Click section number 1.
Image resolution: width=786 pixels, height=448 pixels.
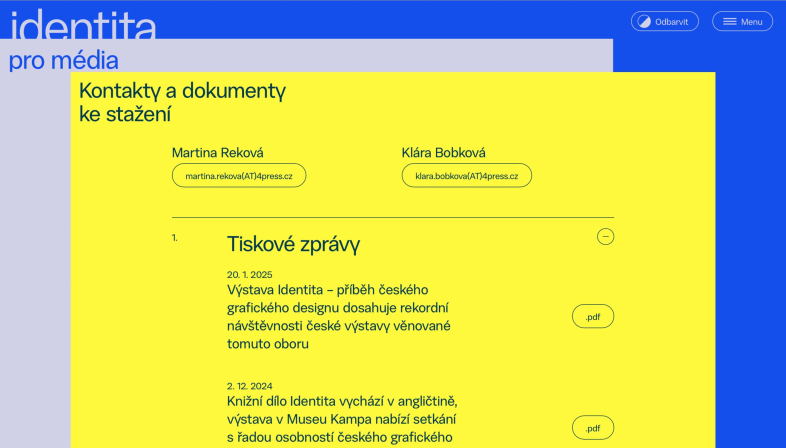point(174,238)
